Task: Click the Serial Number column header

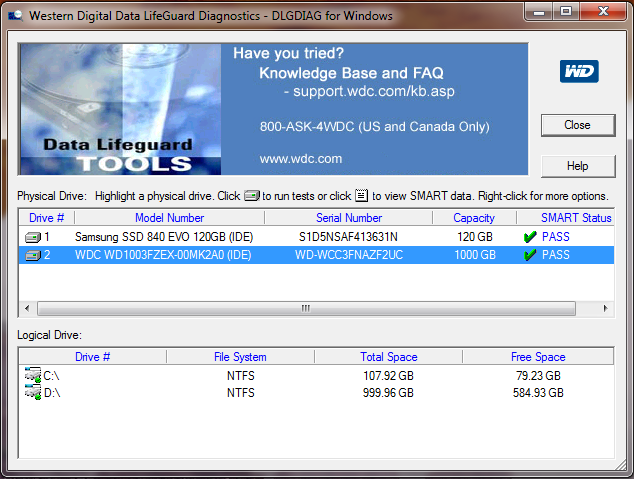Action: [349, 218]
